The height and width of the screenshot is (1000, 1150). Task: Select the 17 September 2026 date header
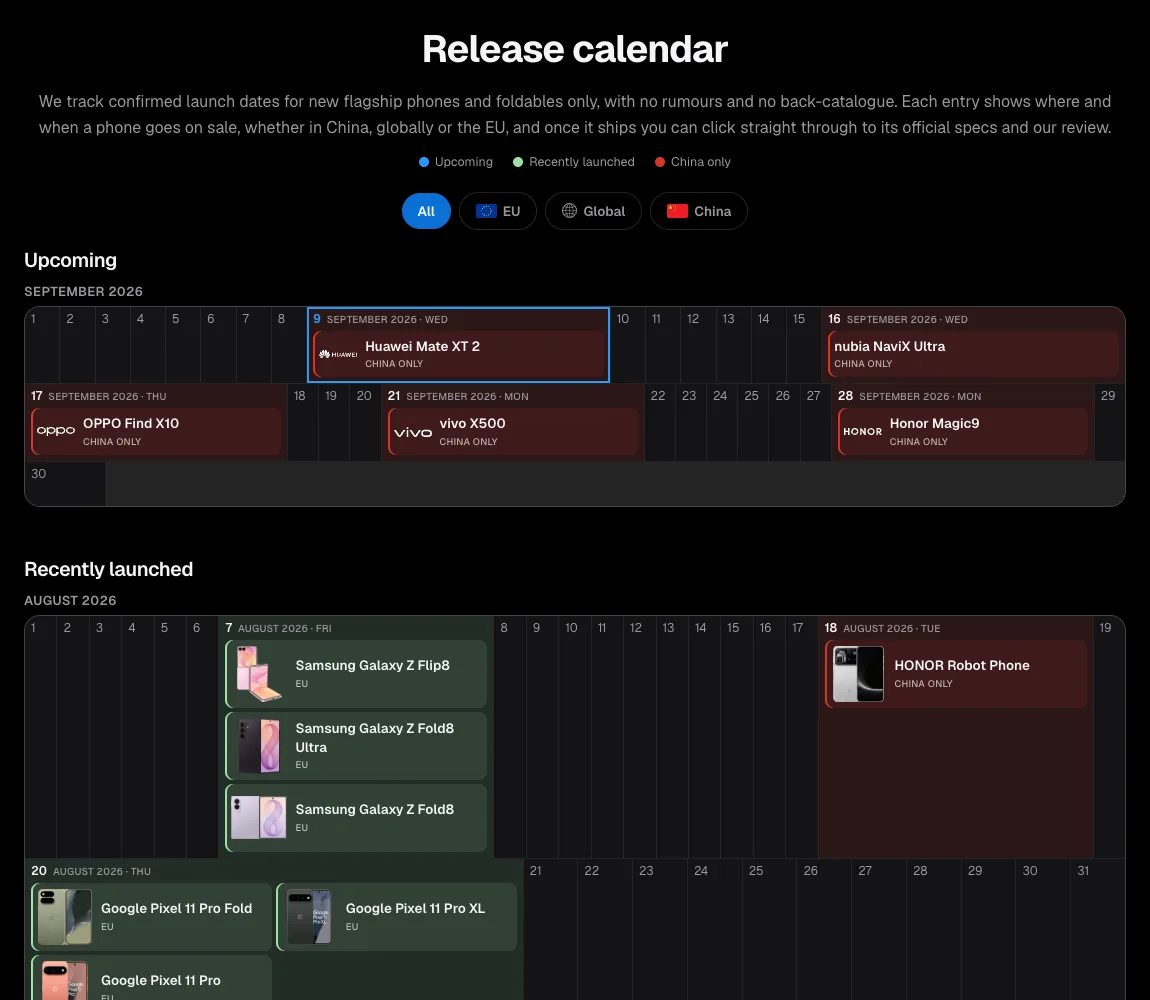99,396
